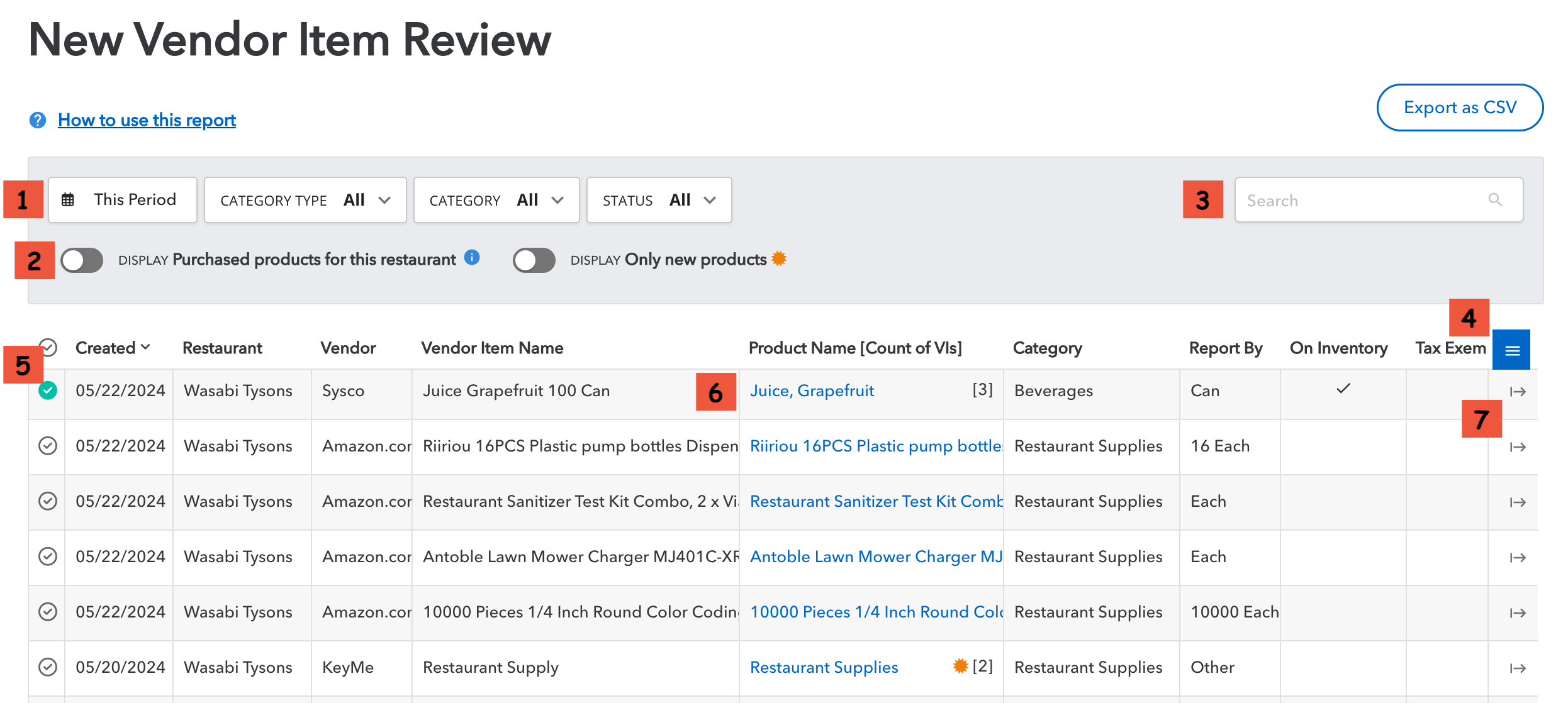Click Product Name [Count of VIs] header

(855, 348)
